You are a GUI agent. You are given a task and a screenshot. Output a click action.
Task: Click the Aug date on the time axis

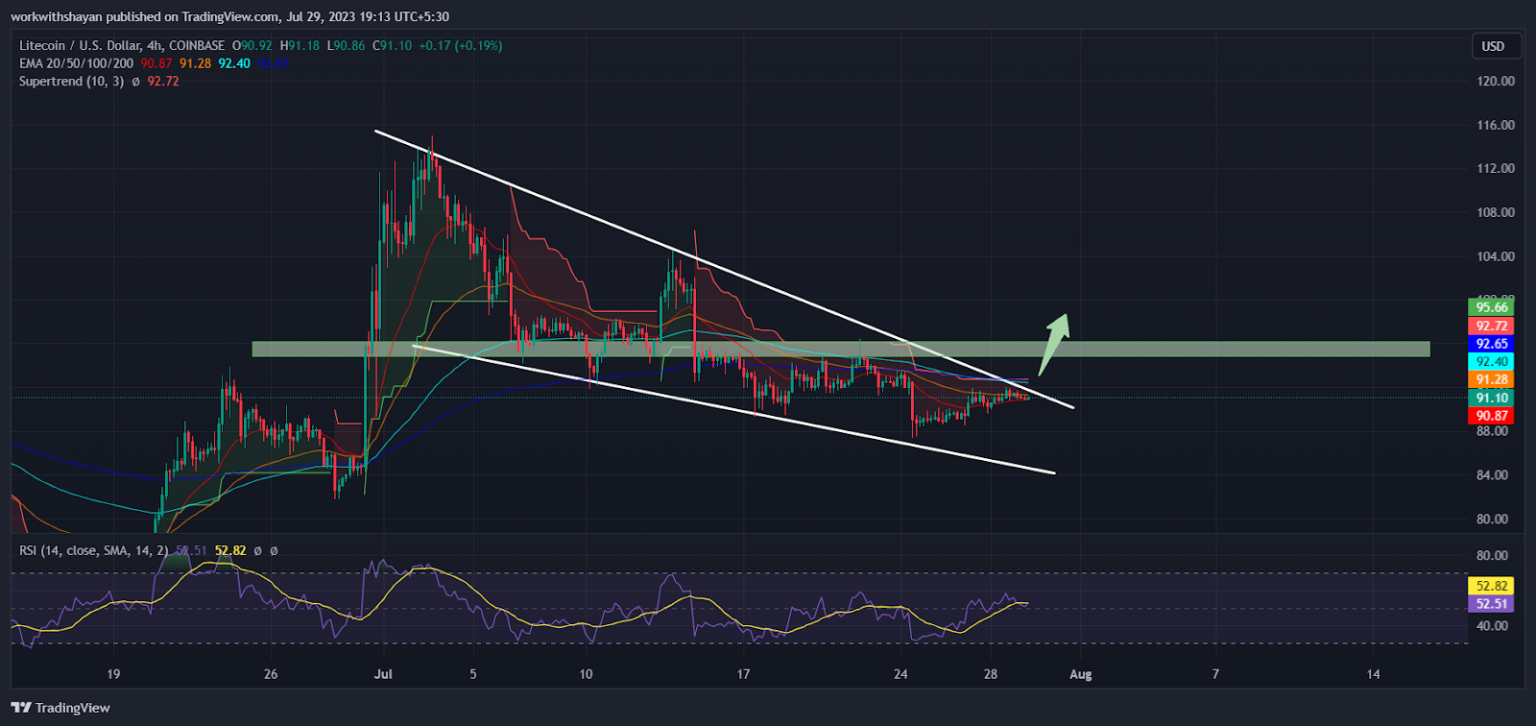tap(1079, 675)
